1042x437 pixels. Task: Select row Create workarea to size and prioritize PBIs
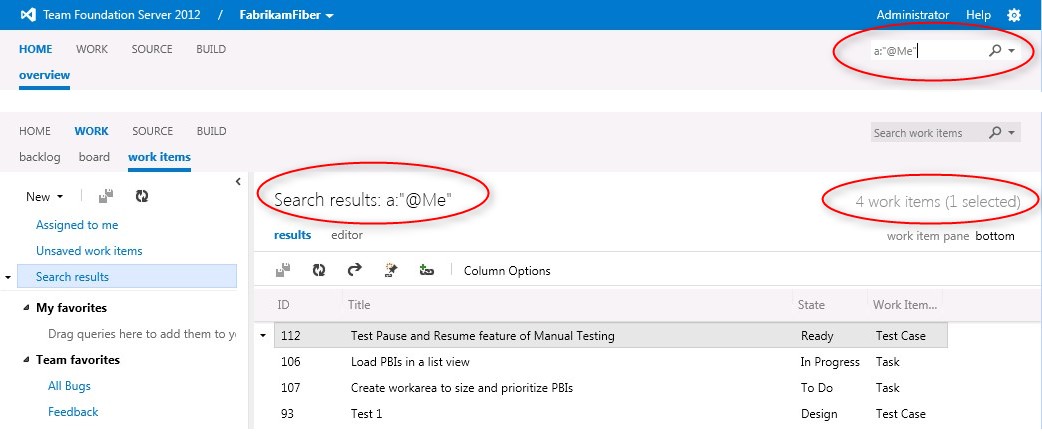[x=611, y=388]
